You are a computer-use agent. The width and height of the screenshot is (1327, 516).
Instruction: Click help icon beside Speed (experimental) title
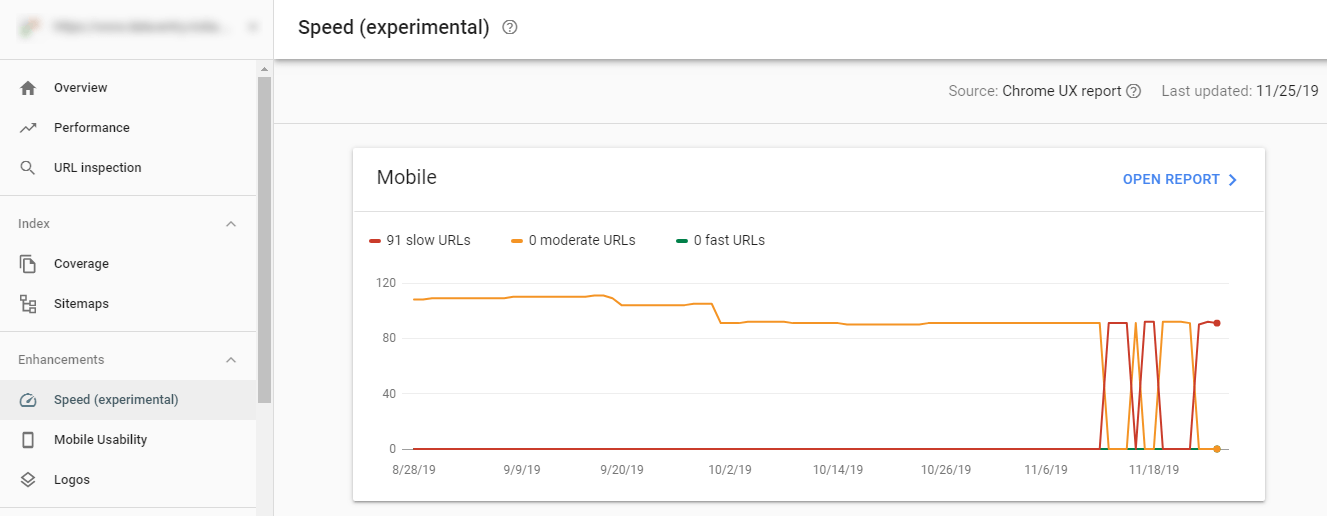coord(510,28)
